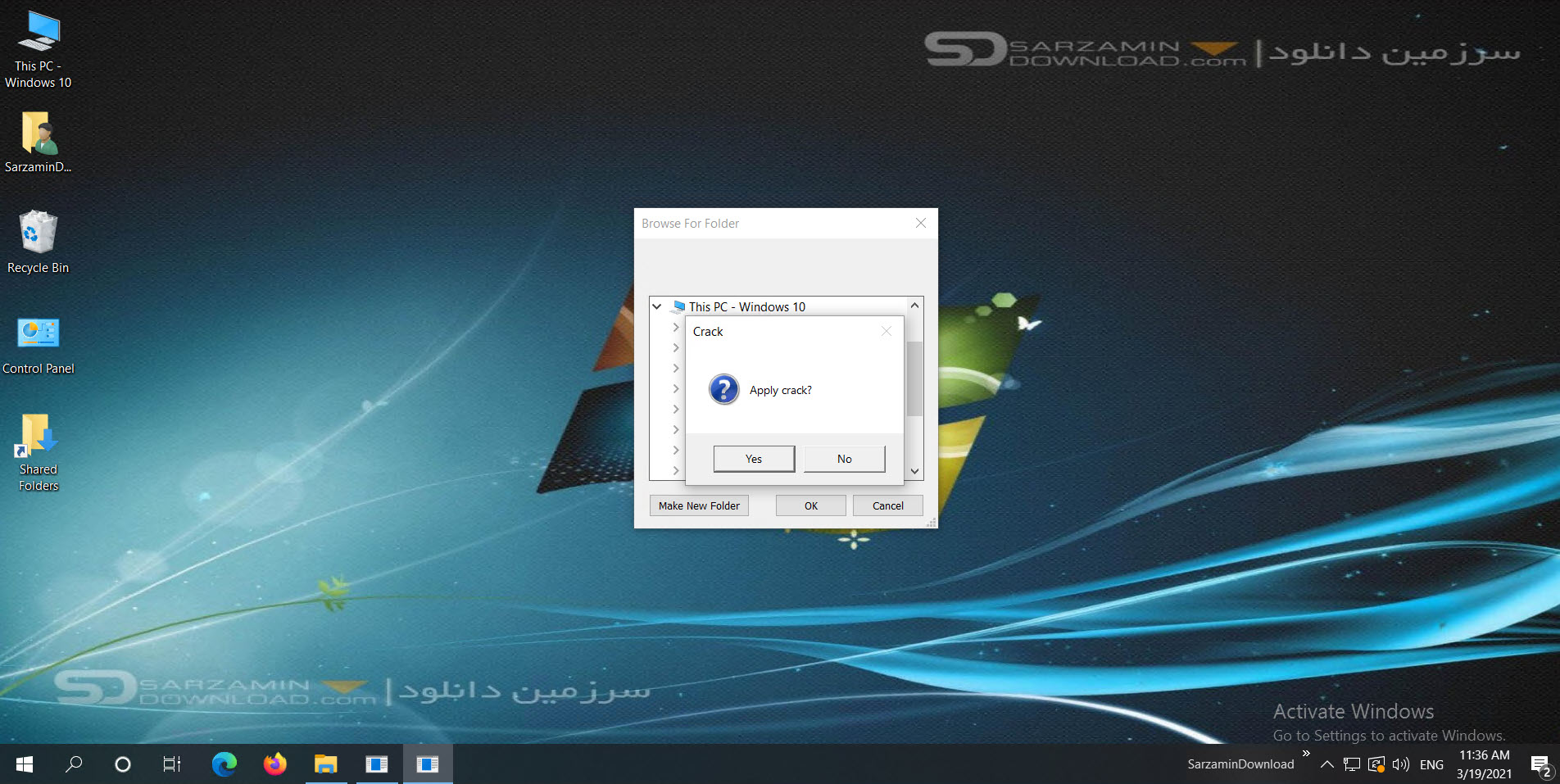The width and height of the screenshot is (1560, 784).
Task: Click scroll down arrow in folder tree
Action: (915, 472)
